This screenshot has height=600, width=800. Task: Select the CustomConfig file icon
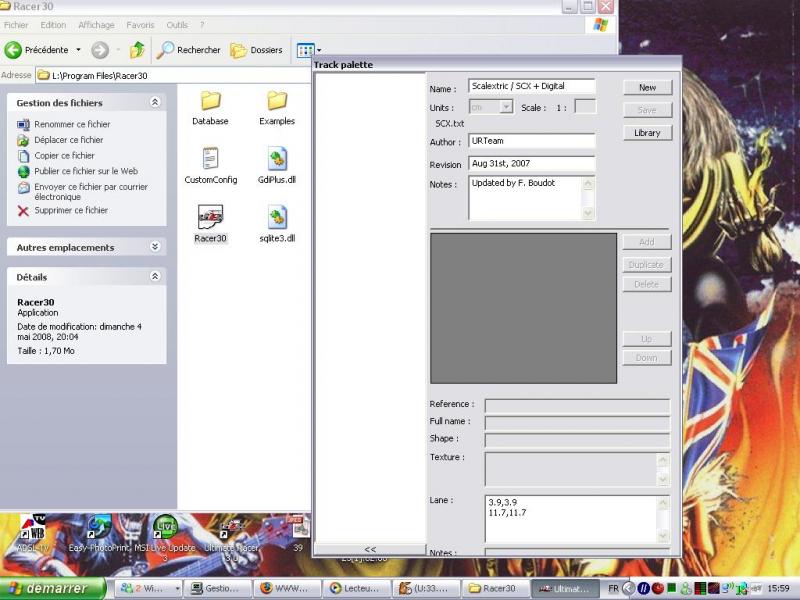tap(210, 159)
